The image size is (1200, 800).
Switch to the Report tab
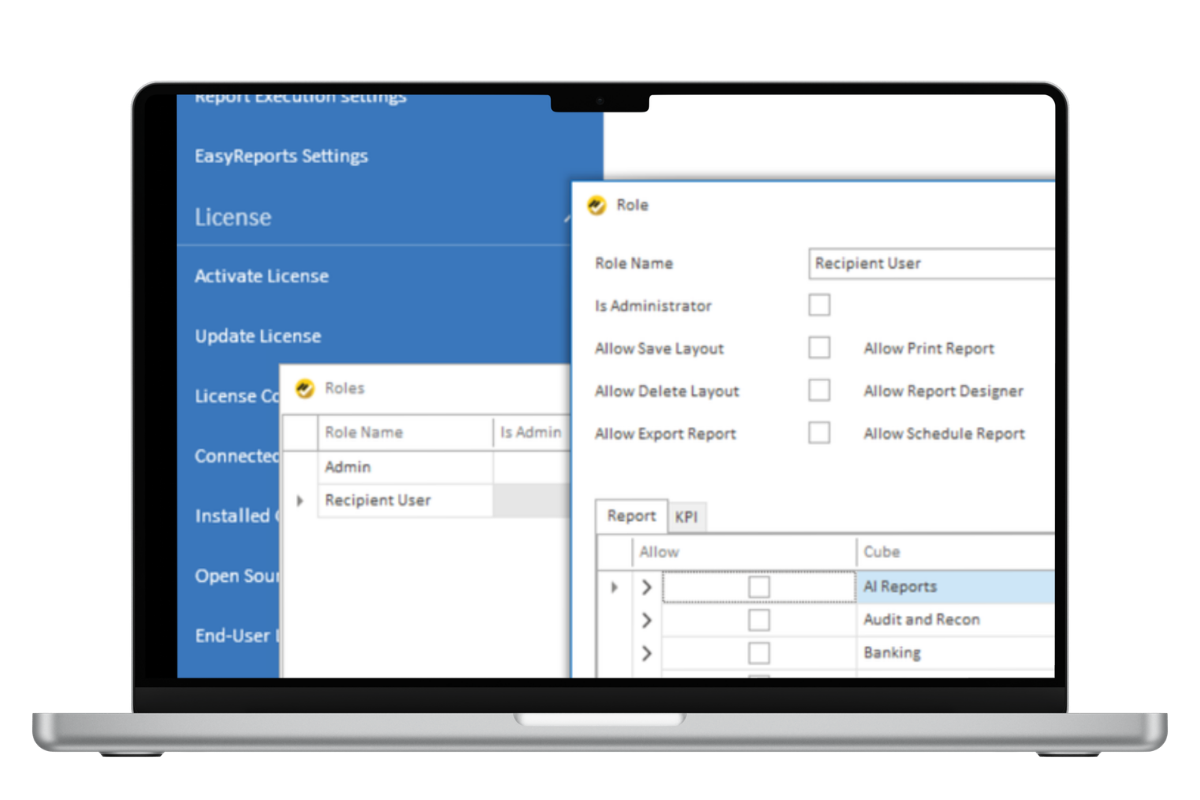(x=631, y=516)
